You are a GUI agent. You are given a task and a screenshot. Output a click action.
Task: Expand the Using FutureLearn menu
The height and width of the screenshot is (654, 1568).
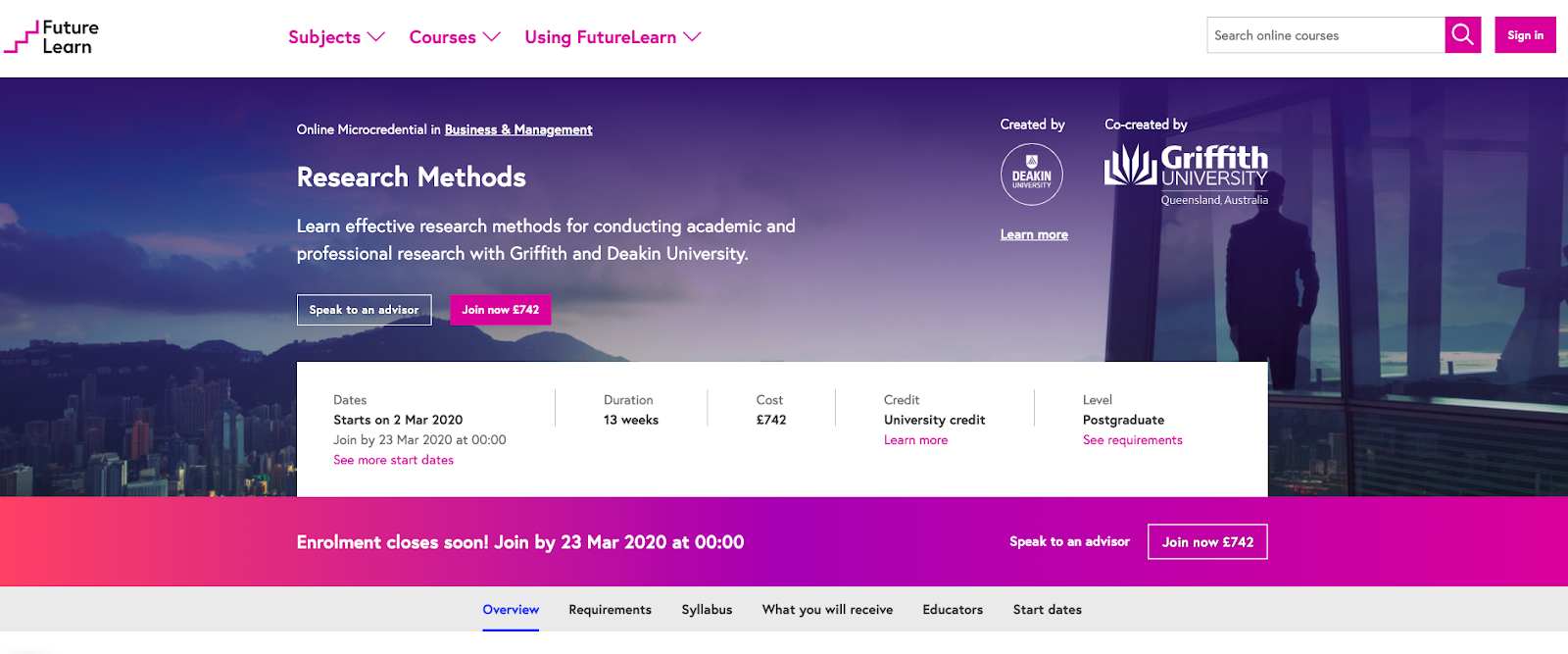(x=612, y=37)
